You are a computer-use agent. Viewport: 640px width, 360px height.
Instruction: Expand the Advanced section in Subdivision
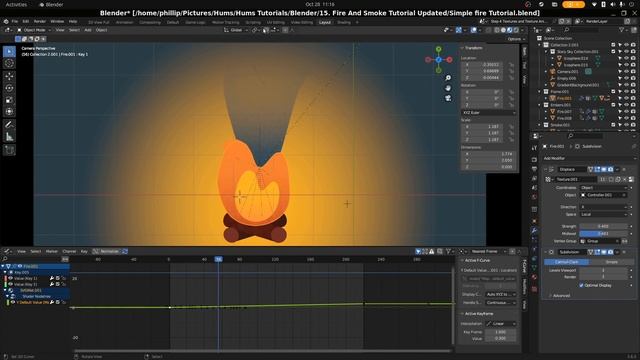[x=561, y=296]
